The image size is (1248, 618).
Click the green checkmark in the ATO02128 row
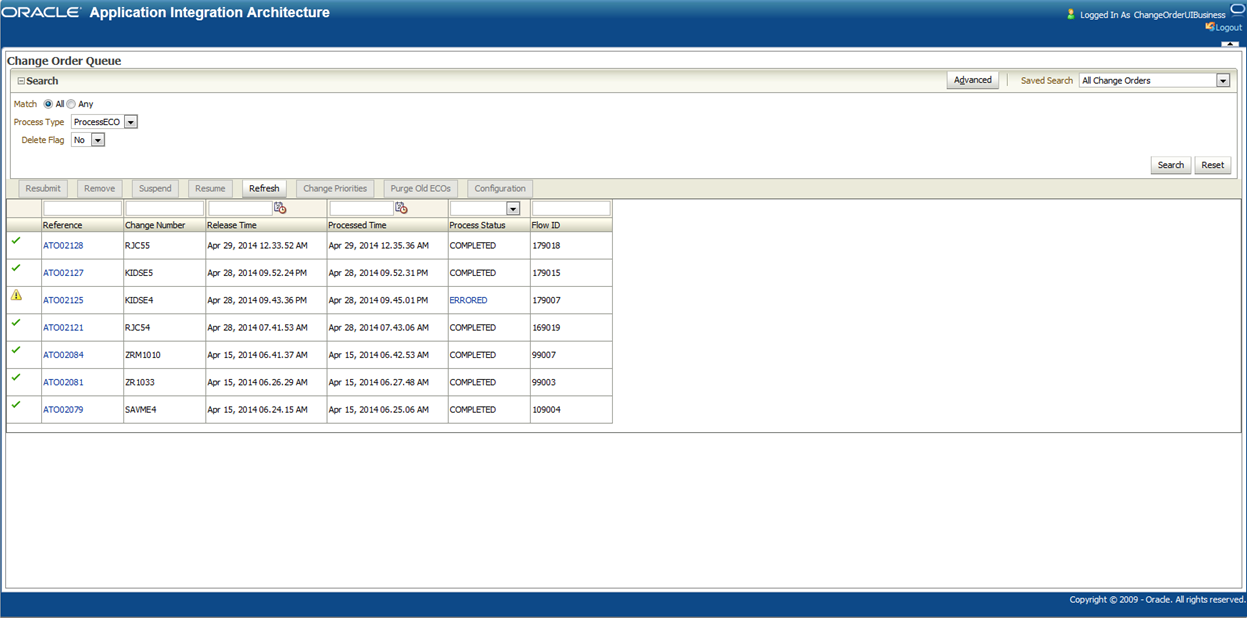[16, 241]
